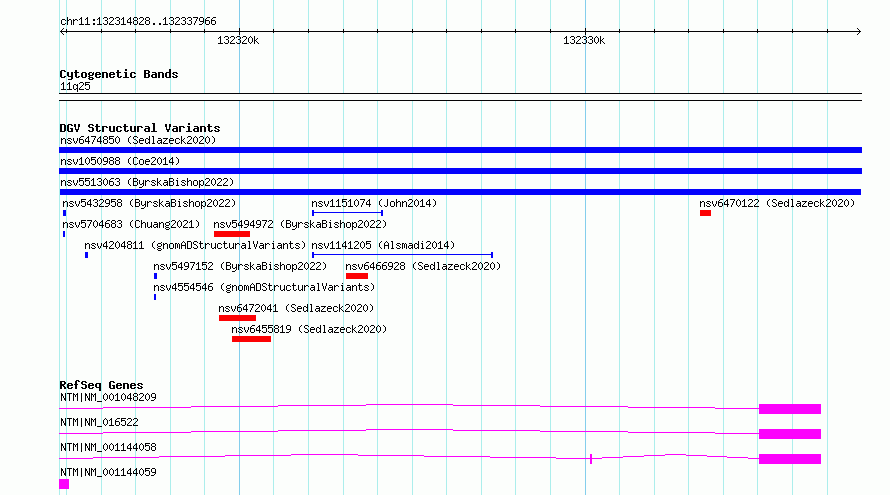Select the blue bar under nsv5513063
The height and width of the screenshot is (495, 890).
pos(460,192)
